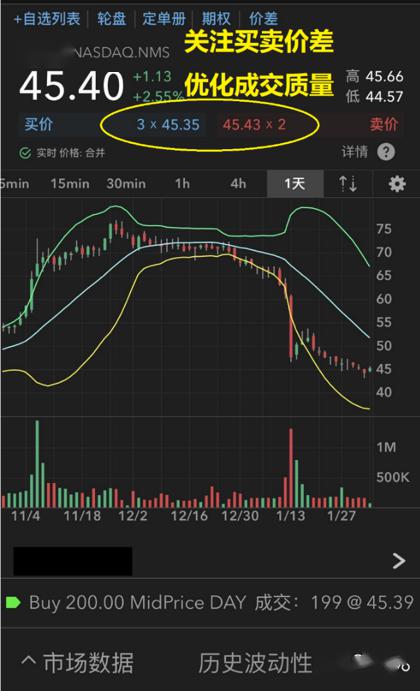420x691 pixels.
Task: Switch chart to 4h interval
Action: (x=238, y=184)
